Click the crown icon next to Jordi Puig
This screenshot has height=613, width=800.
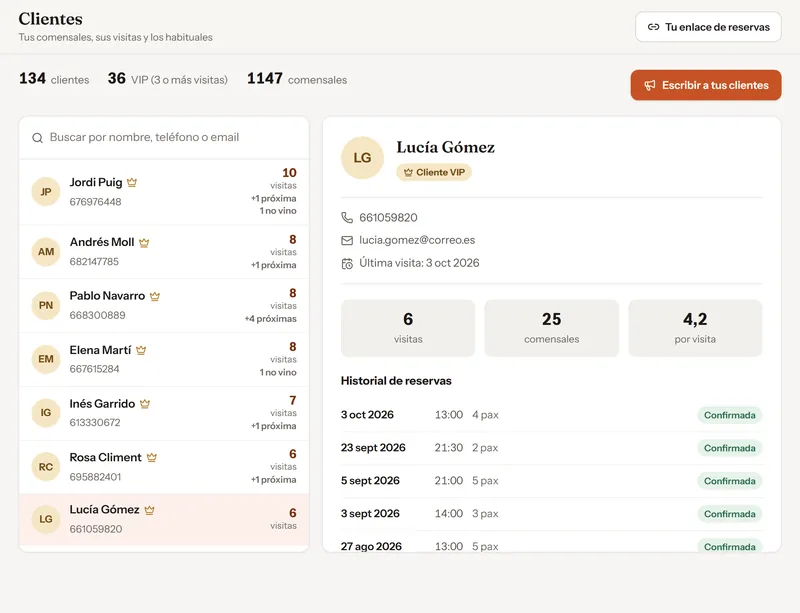click(x=132, y=182)
